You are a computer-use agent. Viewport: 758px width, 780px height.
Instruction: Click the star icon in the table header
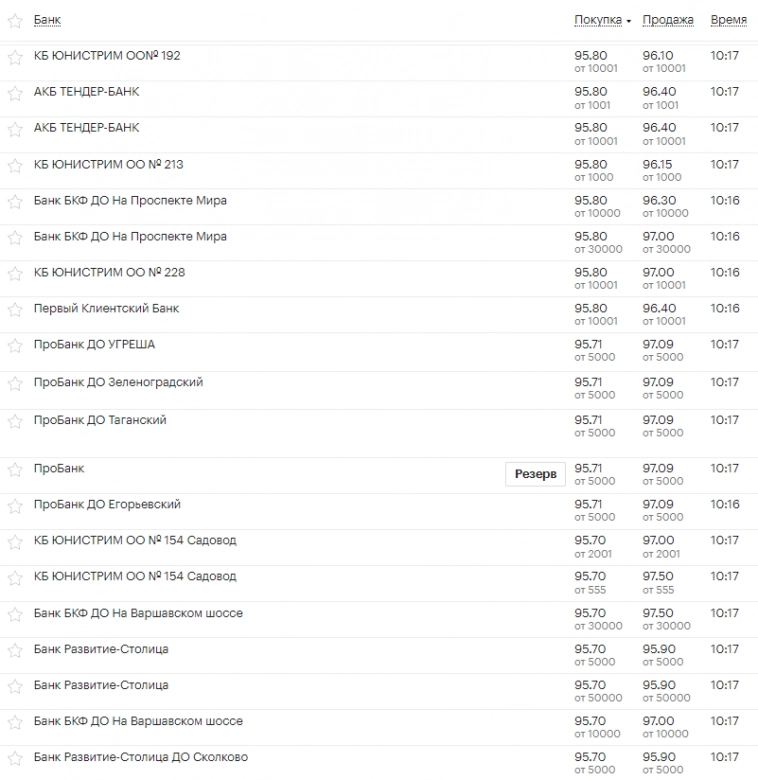15,21
